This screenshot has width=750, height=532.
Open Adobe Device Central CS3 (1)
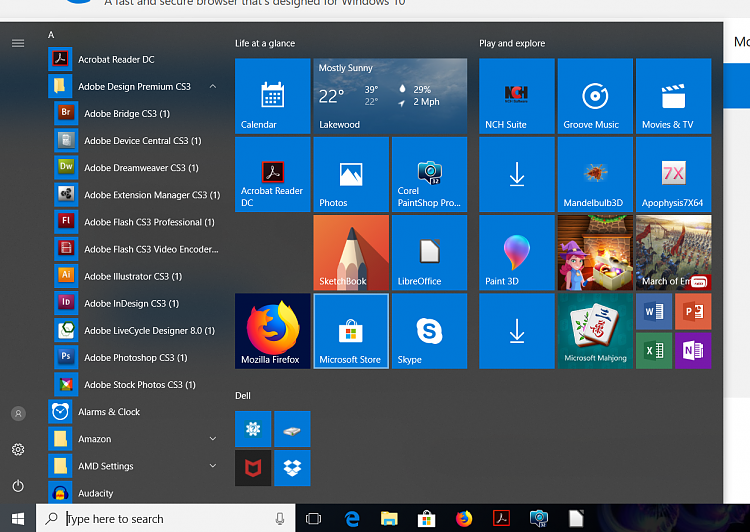pyautogui.click(x=137, y=141)
